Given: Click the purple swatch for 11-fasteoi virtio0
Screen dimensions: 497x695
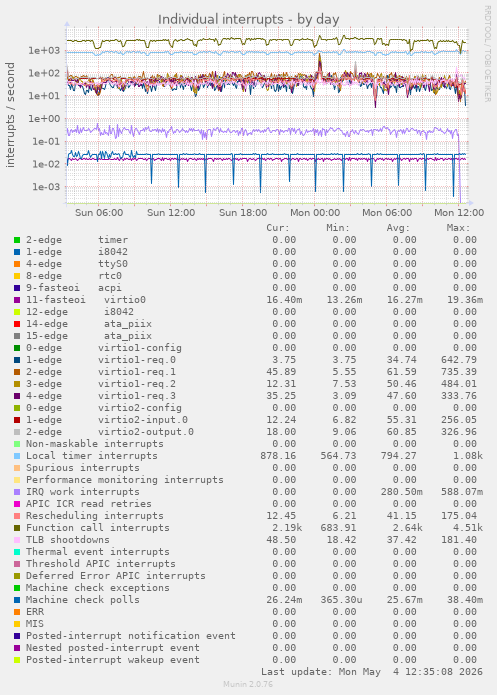Looking at the screenshot, I should [17, 300].
